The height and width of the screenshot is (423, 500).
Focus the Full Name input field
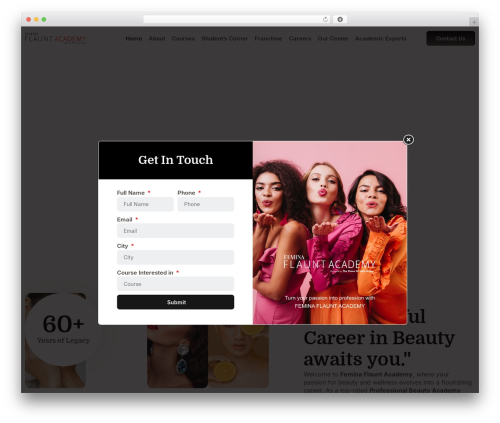point(145,204)
